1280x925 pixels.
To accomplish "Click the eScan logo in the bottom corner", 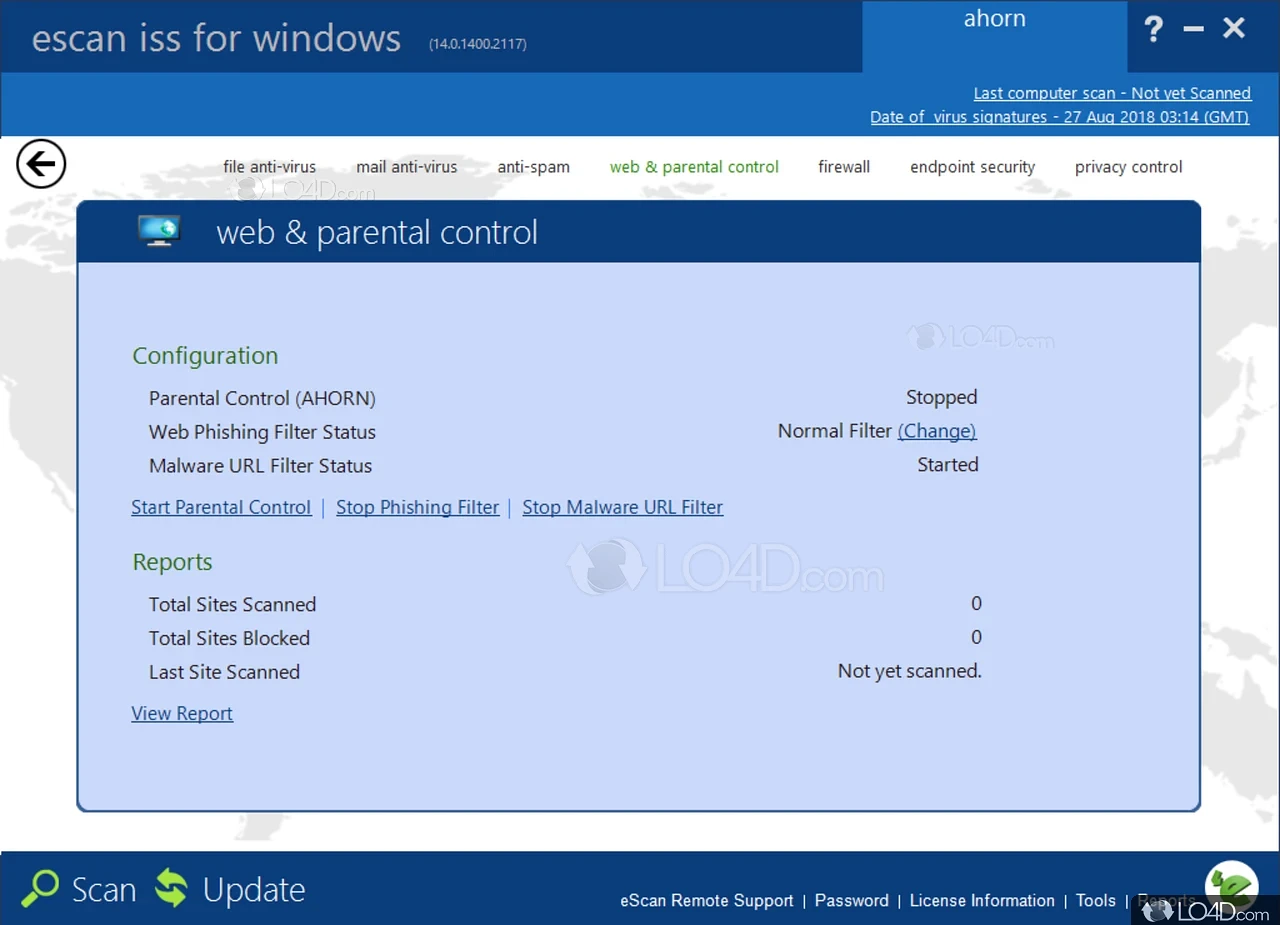I will point(1231,886).
